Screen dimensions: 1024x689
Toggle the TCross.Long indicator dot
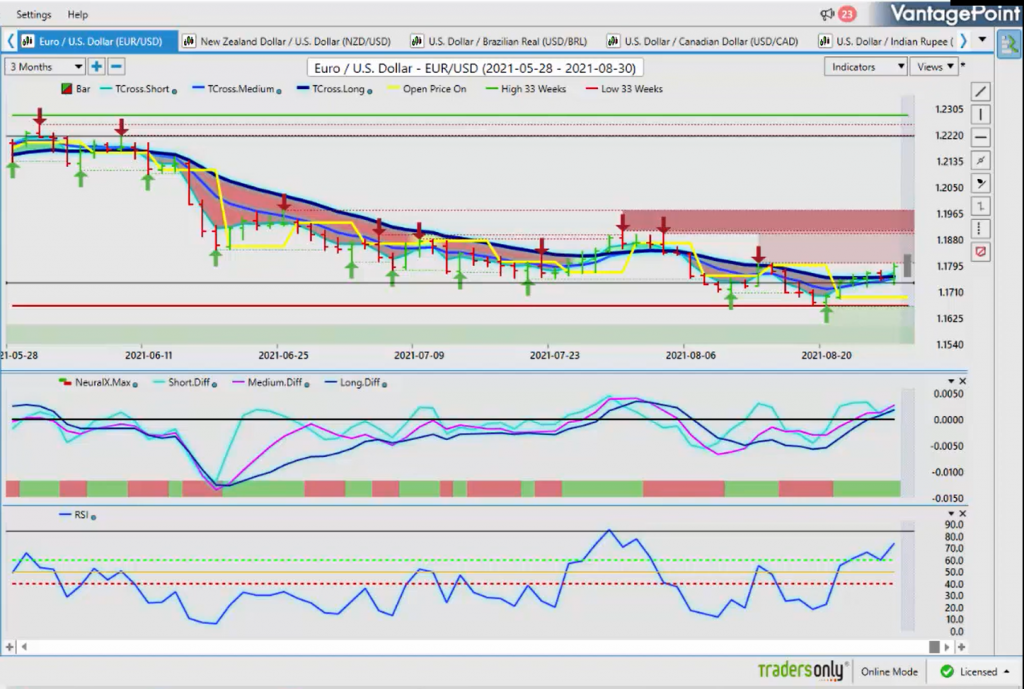370,91
